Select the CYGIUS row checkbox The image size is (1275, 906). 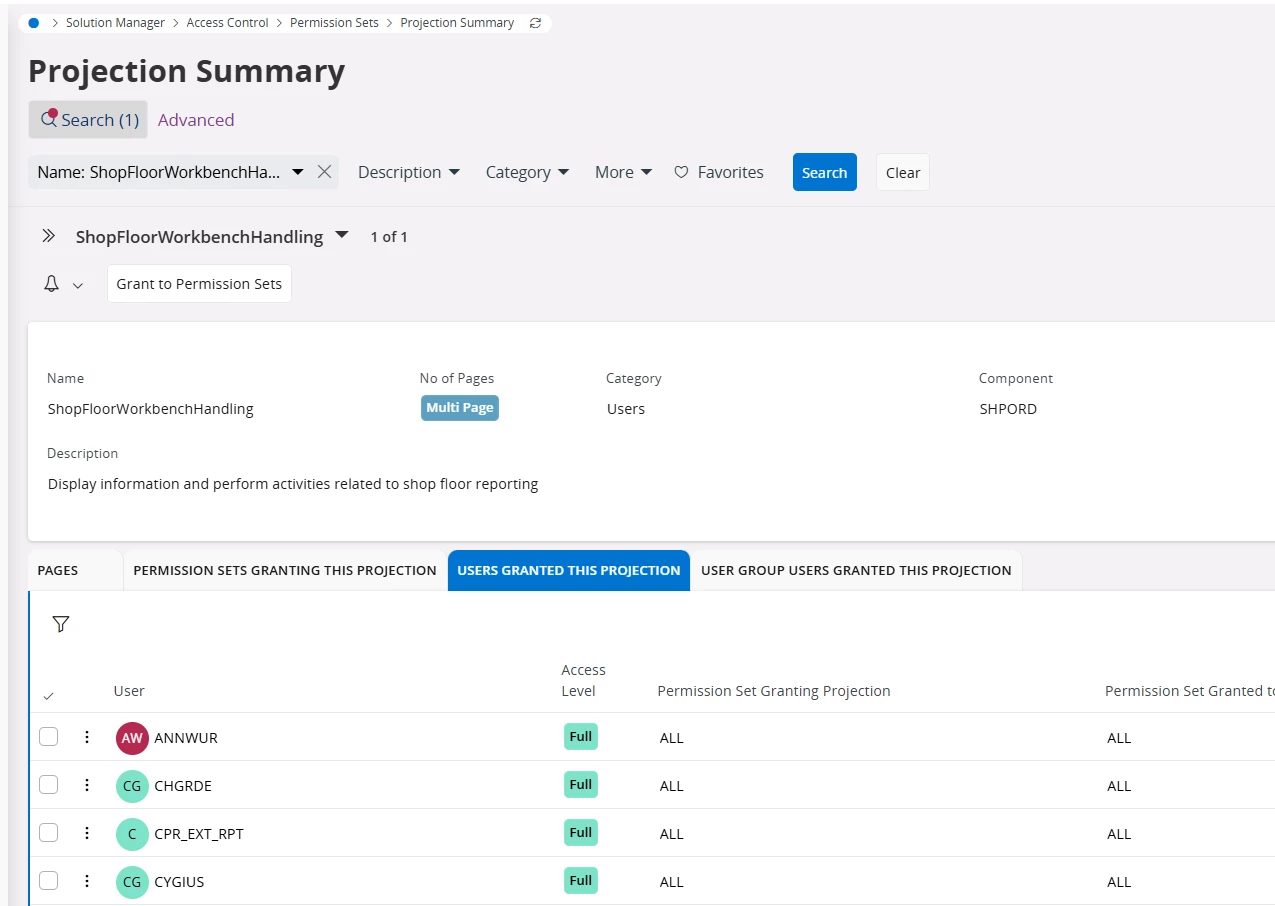click(48, 881)
